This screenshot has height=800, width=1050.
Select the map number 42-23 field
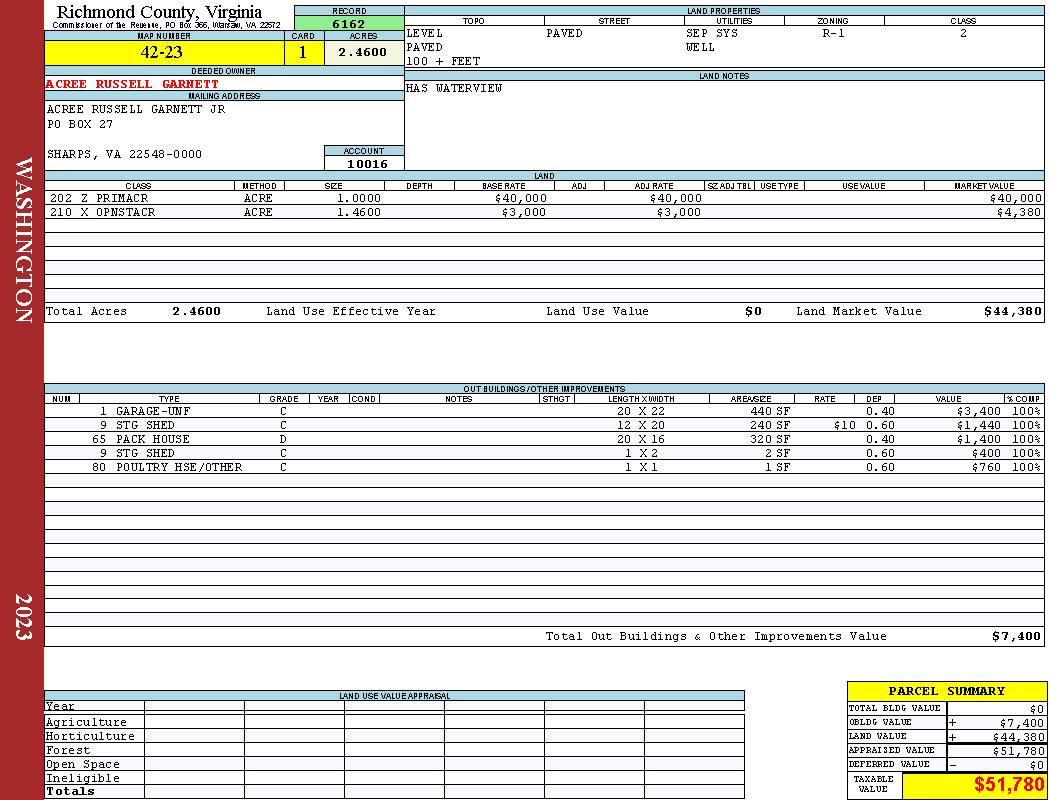[164, 52]
